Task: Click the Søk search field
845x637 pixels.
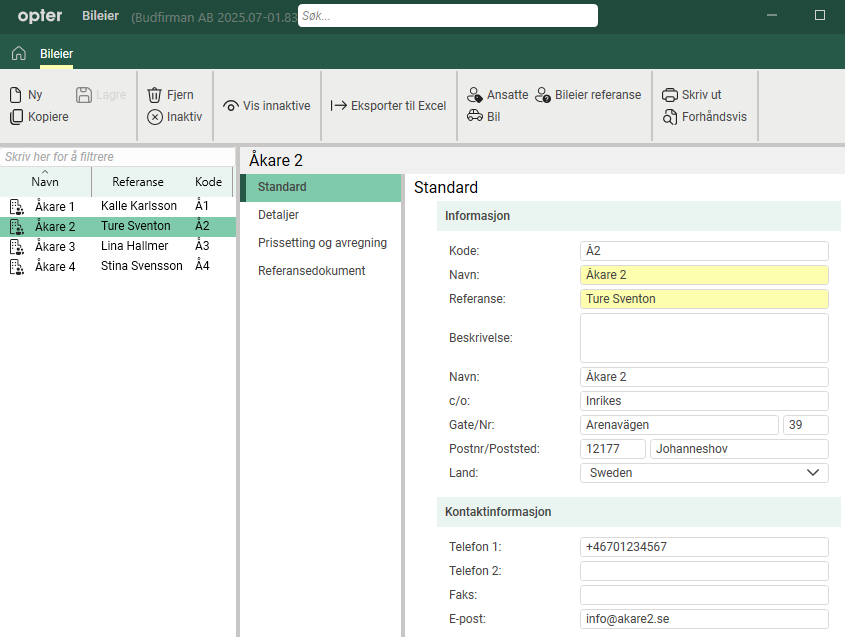Action: click(447, 16)
